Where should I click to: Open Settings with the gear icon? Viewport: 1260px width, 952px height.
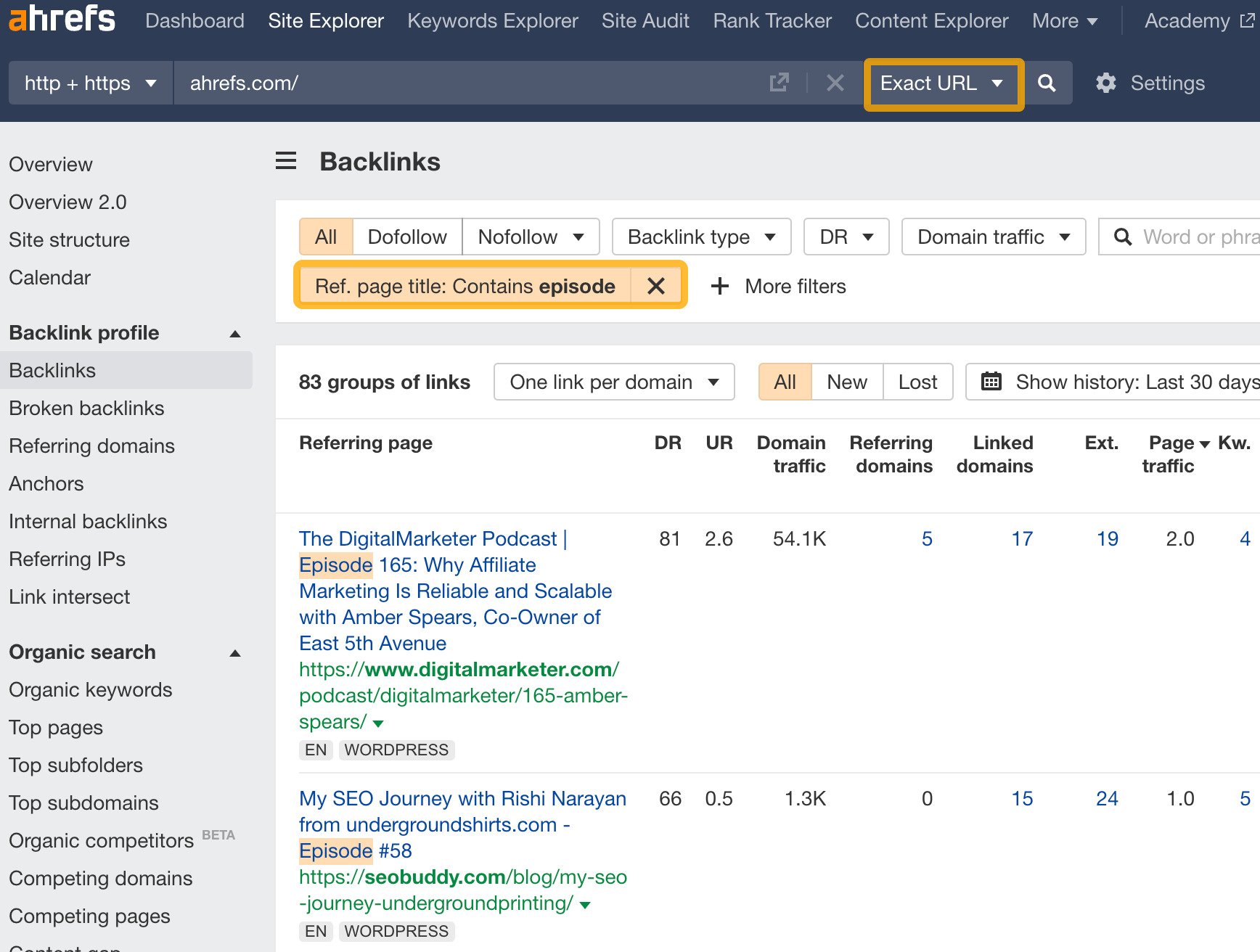(x=1106, y=83)
